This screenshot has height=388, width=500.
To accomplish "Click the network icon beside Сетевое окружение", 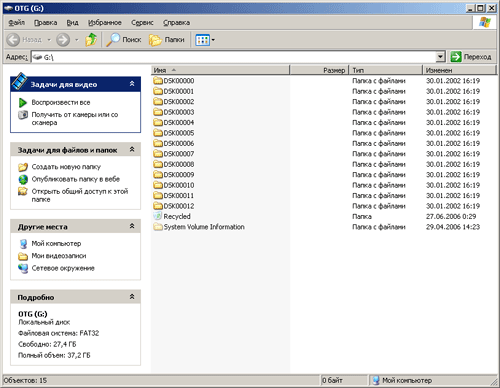I will (x=23, y=268).
